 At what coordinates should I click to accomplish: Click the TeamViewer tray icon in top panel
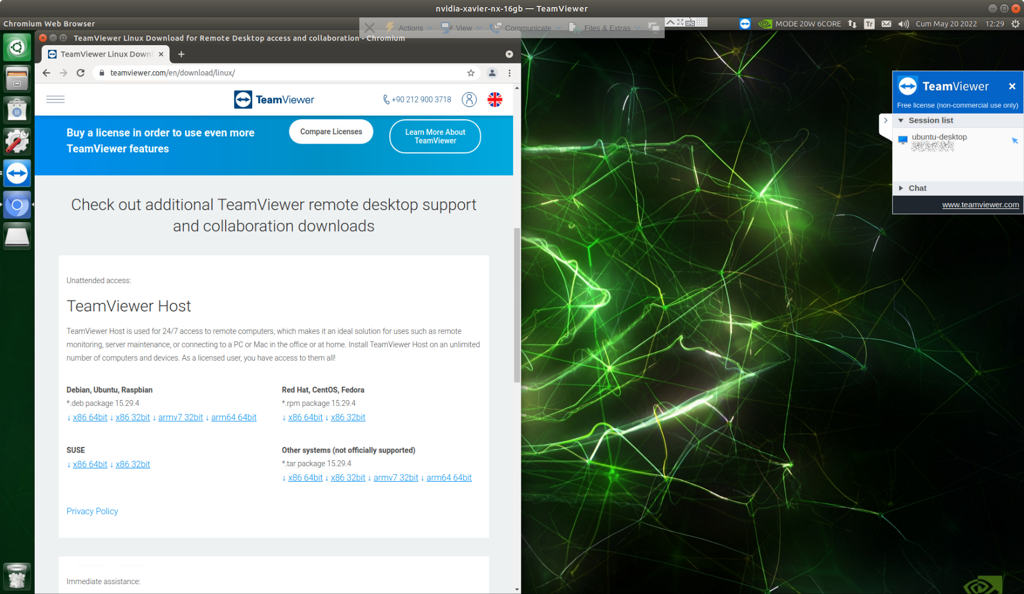click(744, 23)
